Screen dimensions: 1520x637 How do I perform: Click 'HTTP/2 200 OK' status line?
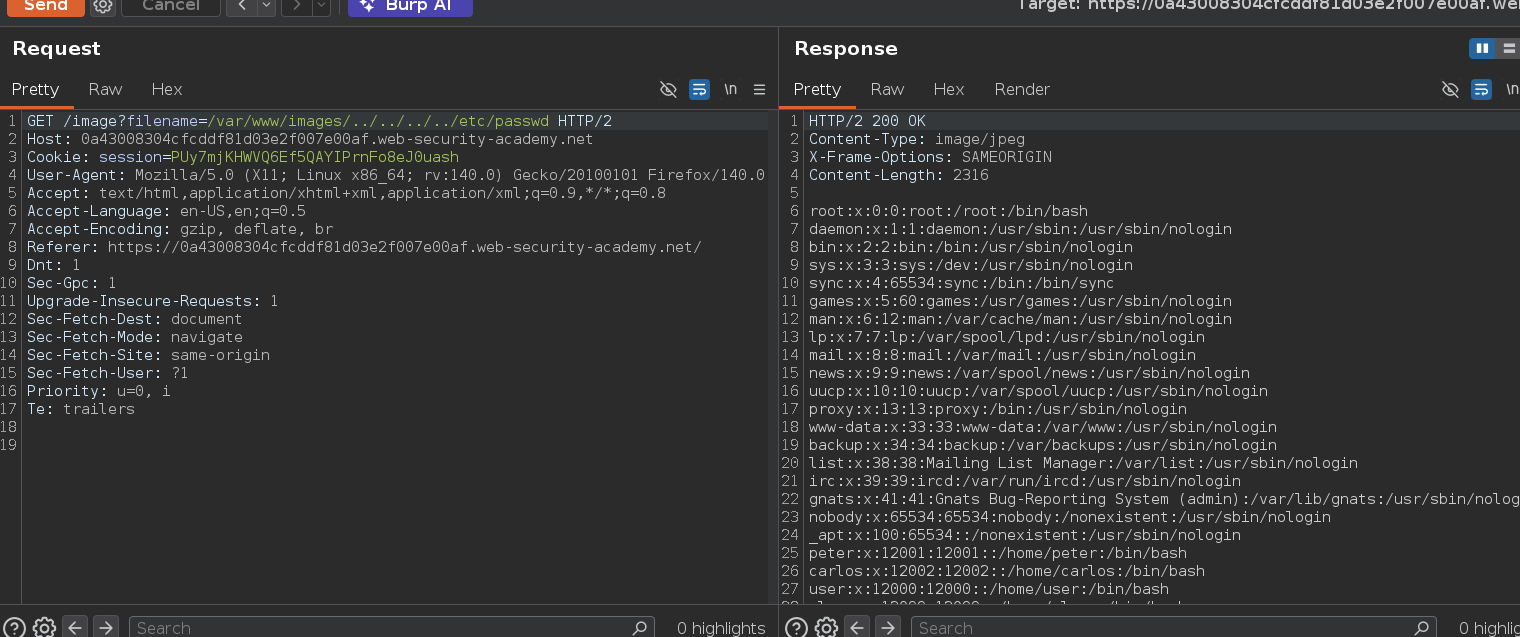tap(867, 121)
